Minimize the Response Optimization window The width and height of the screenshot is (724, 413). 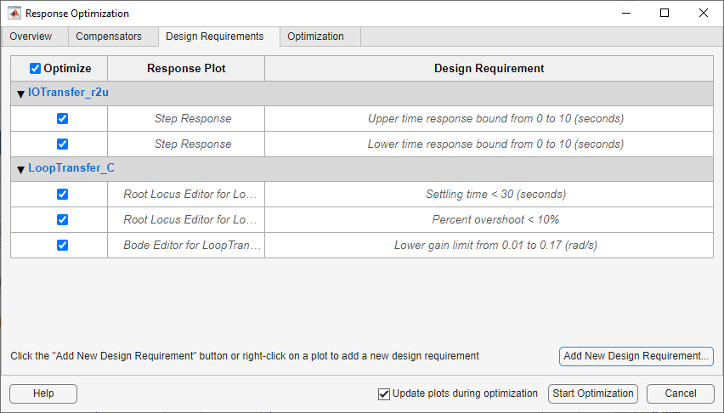click(626, 13)
